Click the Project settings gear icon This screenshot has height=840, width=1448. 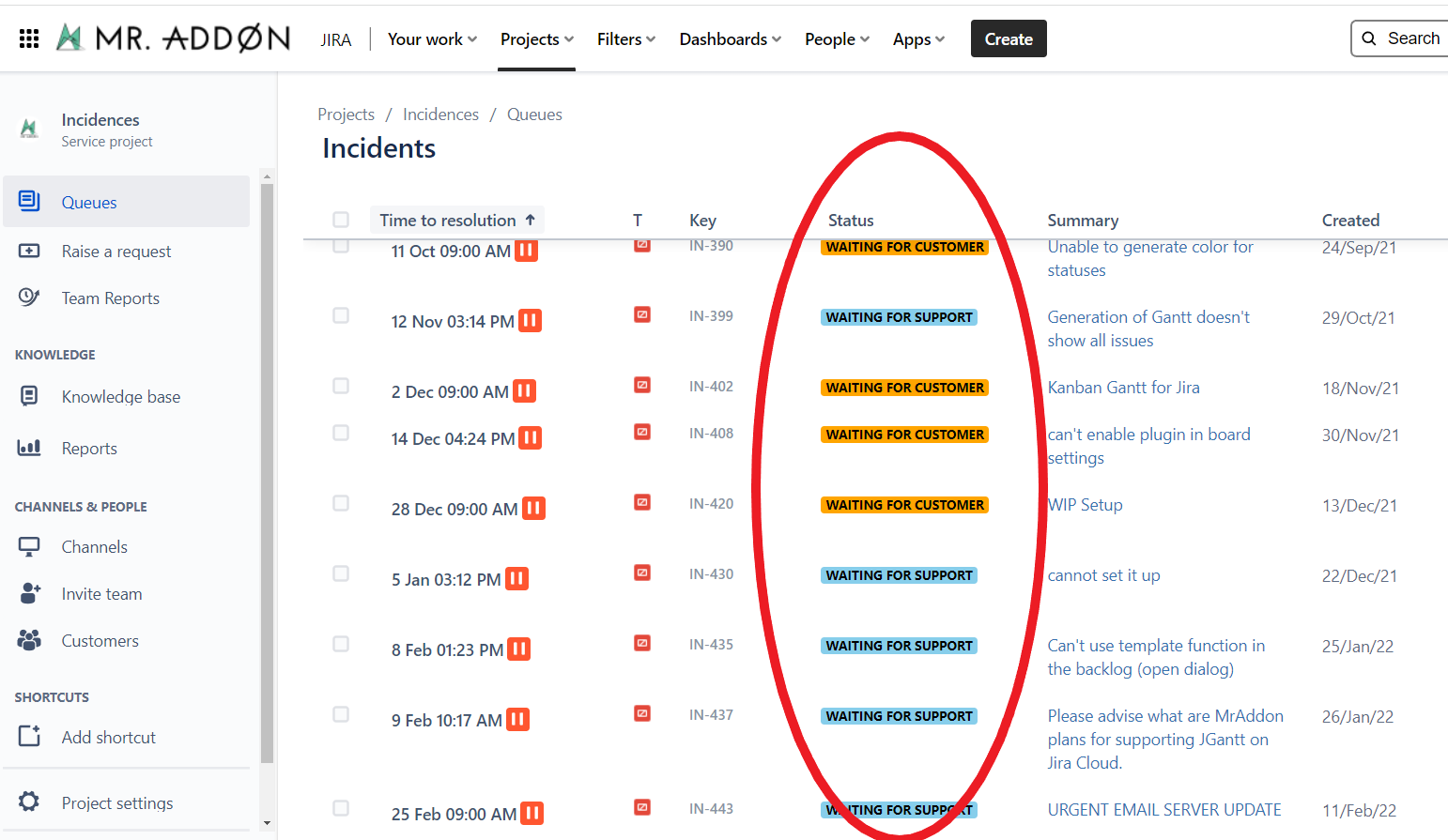[29, 802]
